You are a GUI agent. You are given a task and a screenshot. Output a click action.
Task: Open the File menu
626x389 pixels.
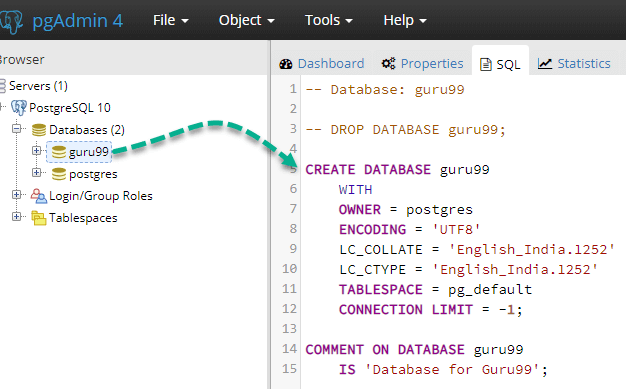click(170, 20)
